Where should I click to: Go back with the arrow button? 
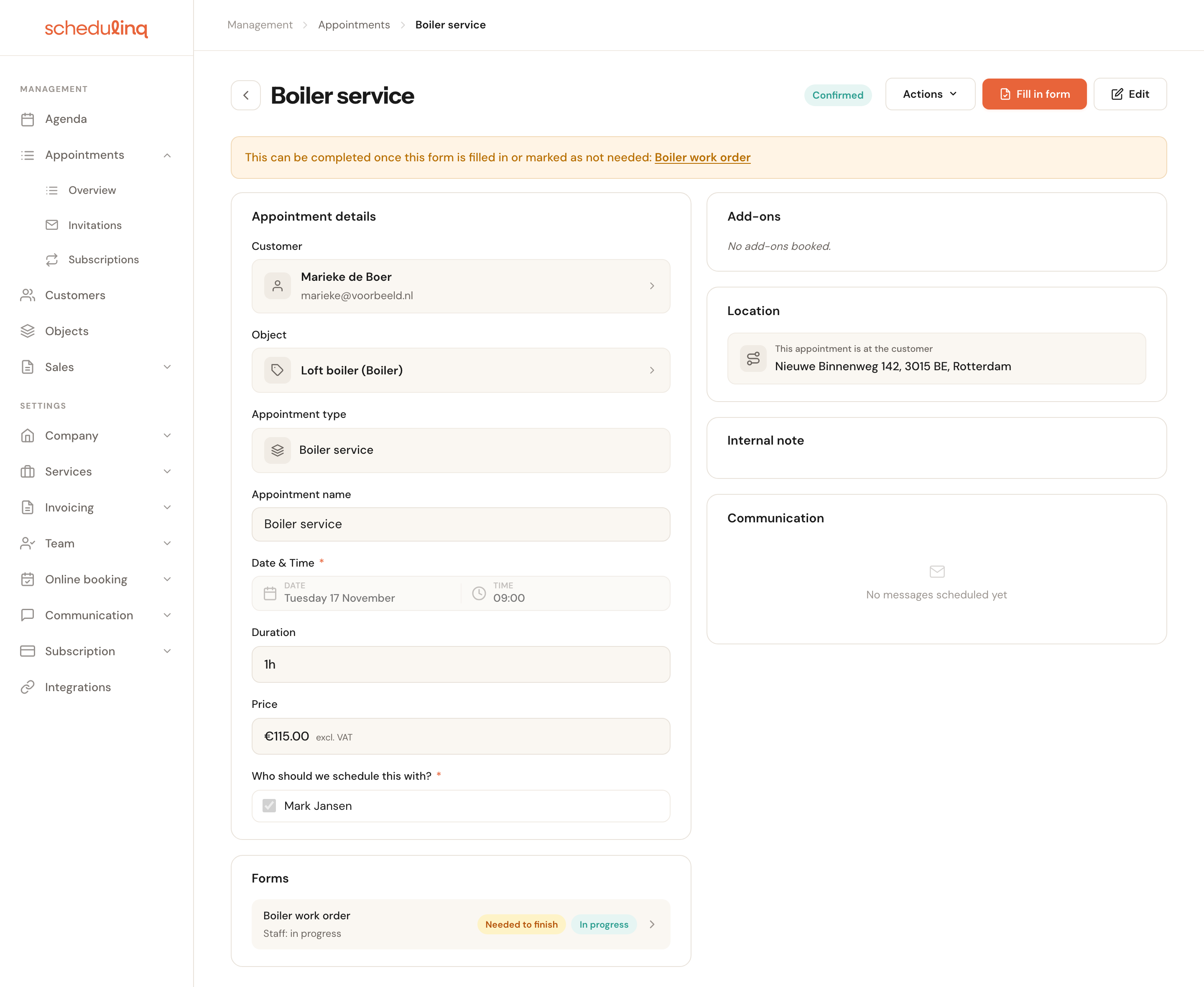(x=246, y=96)
